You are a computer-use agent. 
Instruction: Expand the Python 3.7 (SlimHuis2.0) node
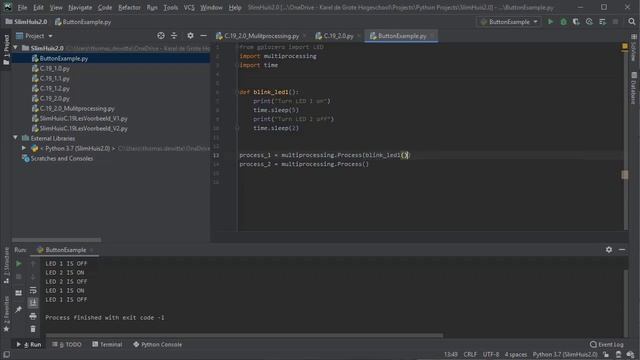[24, 148]
